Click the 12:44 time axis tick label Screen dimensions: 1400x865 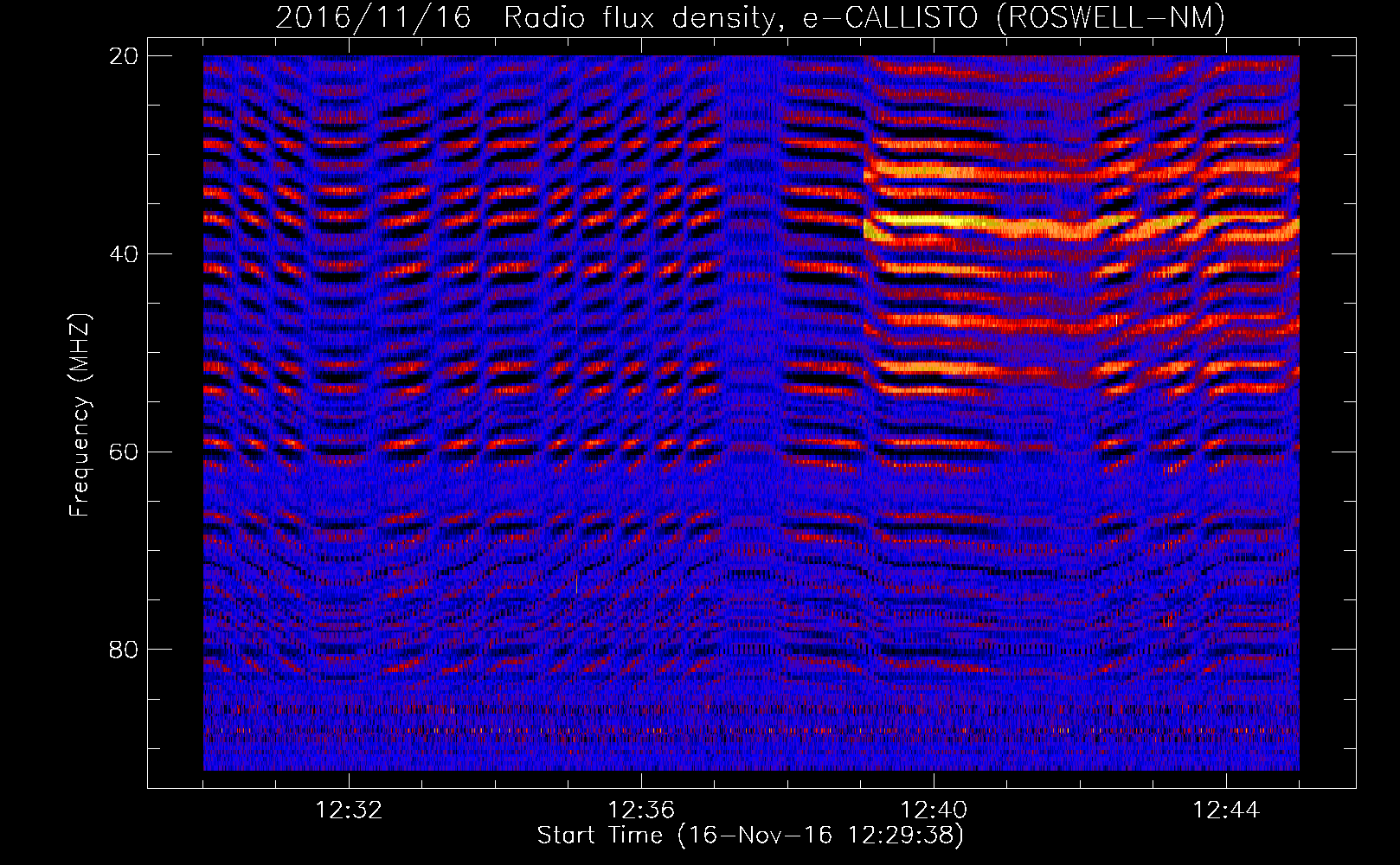(1226, 811)
